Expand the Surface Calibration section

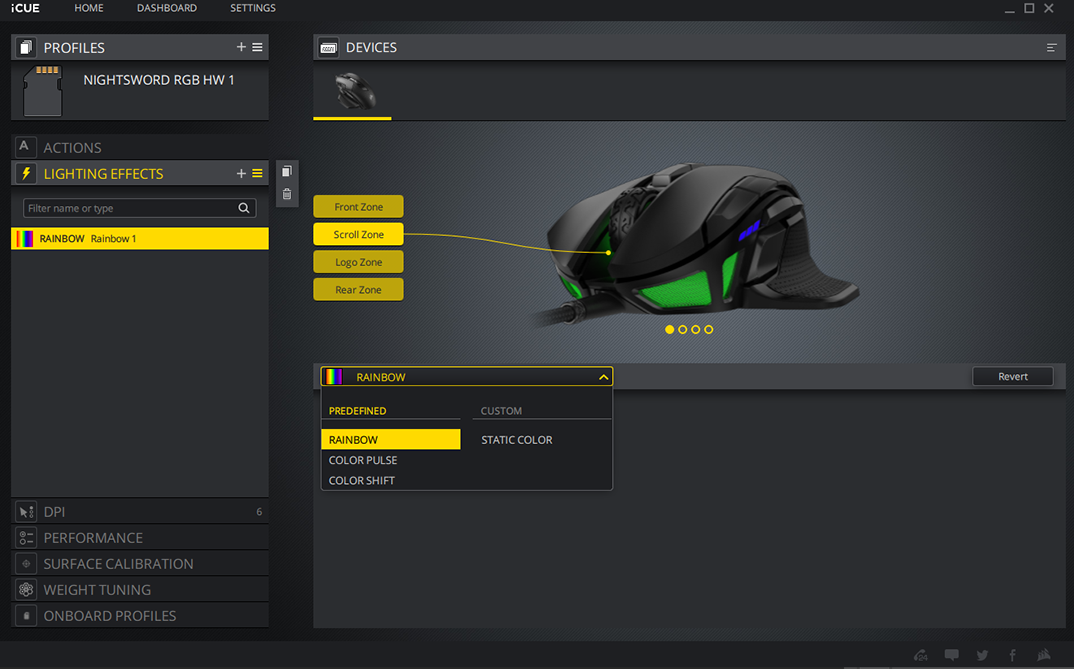(140, 563)
